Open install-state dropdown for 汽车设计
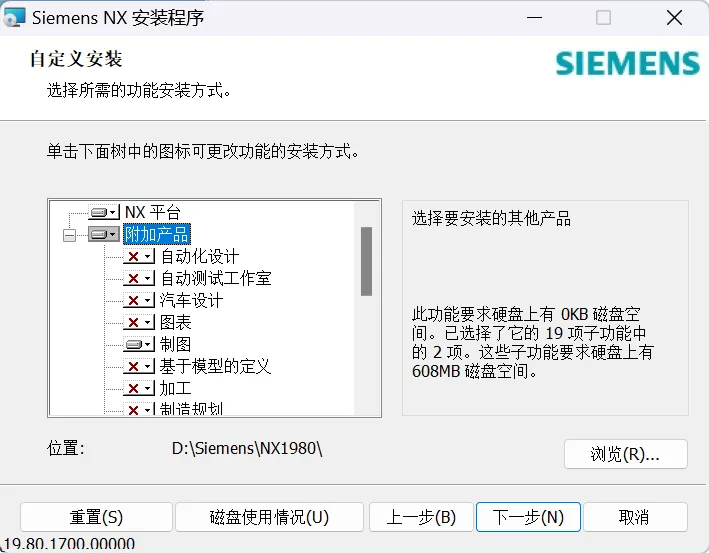This screenshot has width=709, height=553. point(139,300)
